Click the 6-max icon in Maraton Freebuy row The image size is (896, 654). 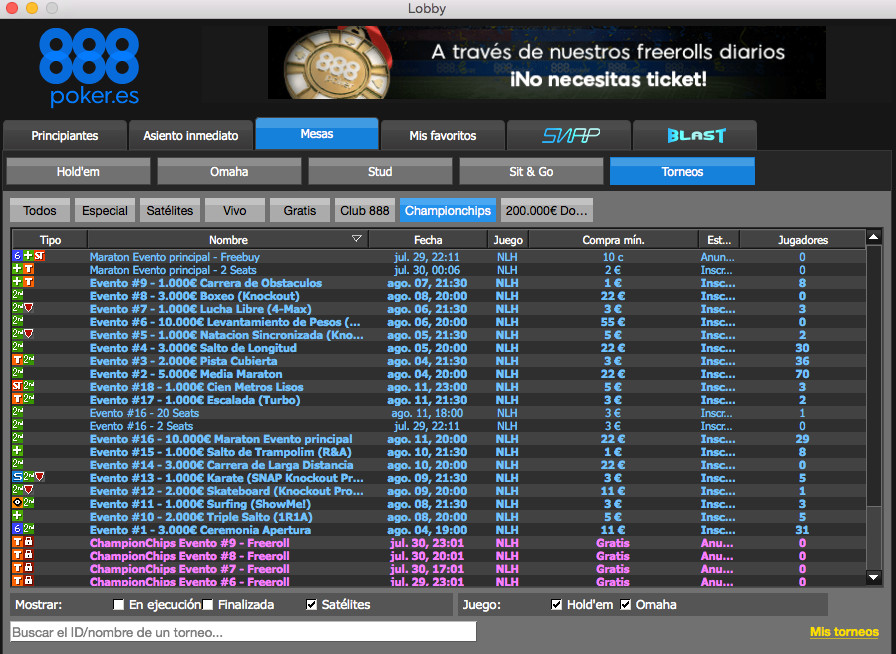click(x=17, y=256)
